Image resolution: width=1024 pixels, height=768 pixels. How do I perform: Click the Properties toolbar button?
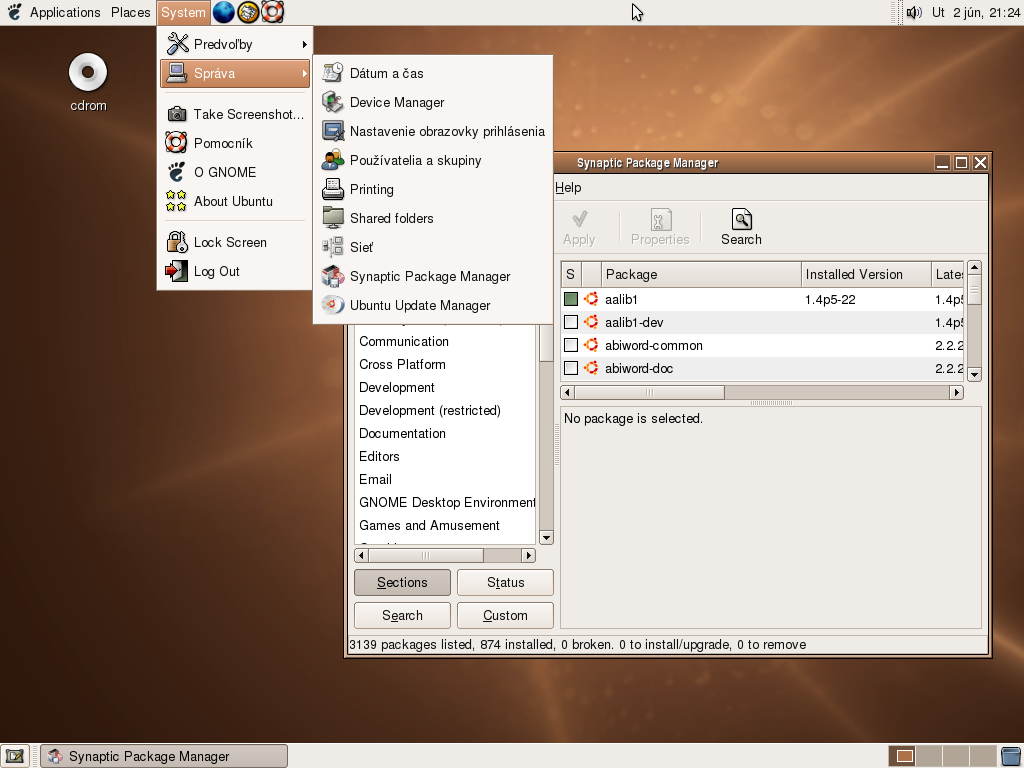point(660,227)
